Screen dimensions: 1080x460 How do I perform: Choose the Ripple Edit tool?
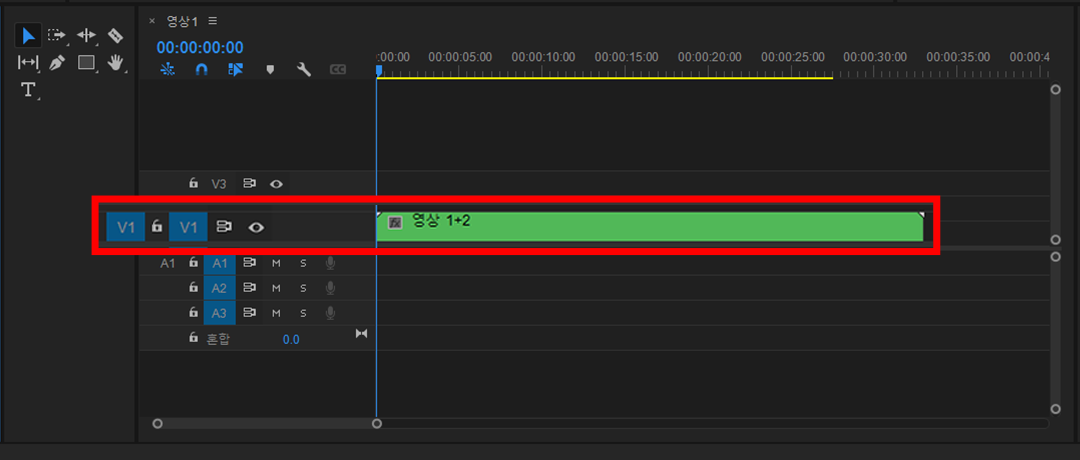pos(86,36)
